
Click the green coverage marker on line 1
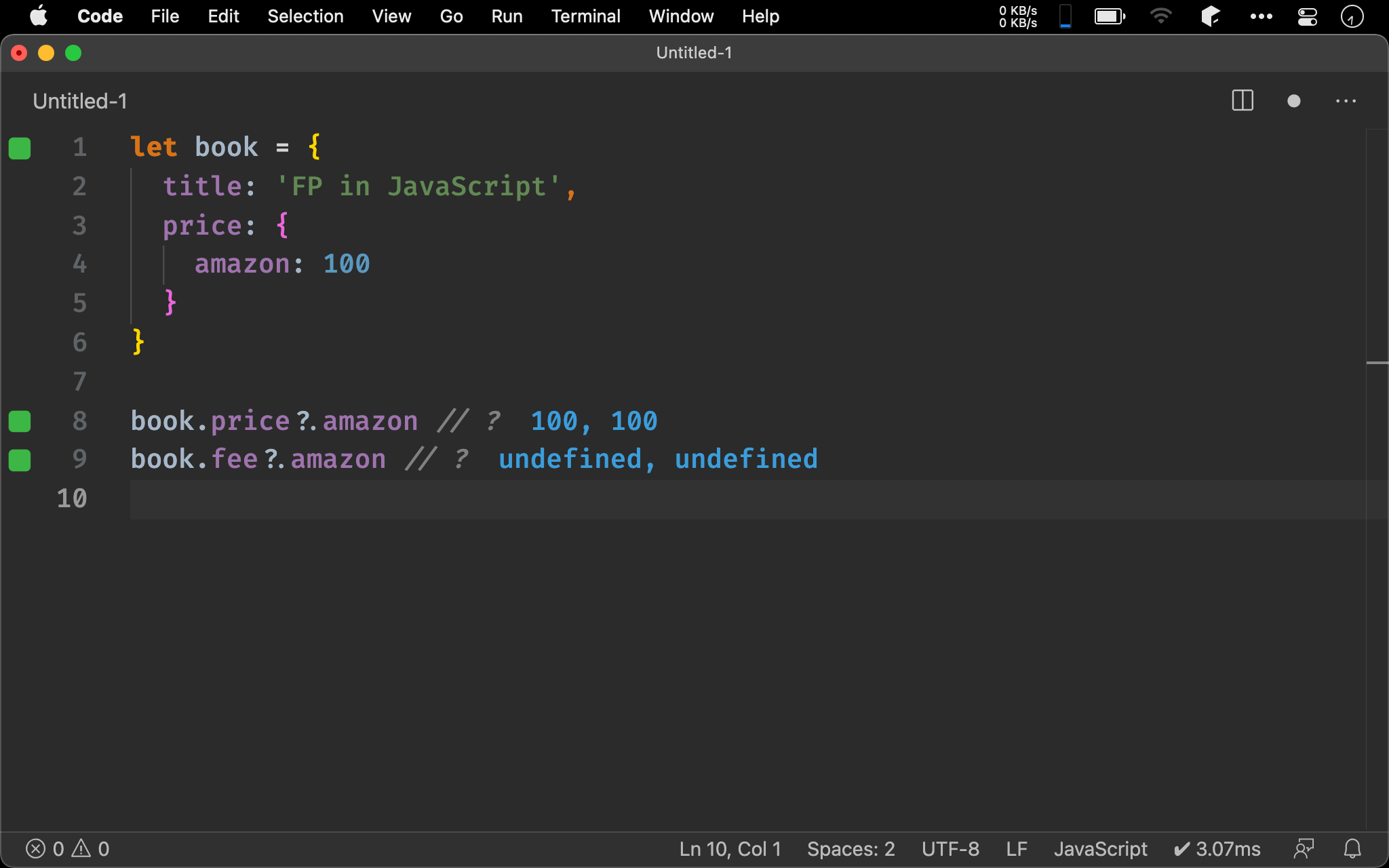point(20,148)
